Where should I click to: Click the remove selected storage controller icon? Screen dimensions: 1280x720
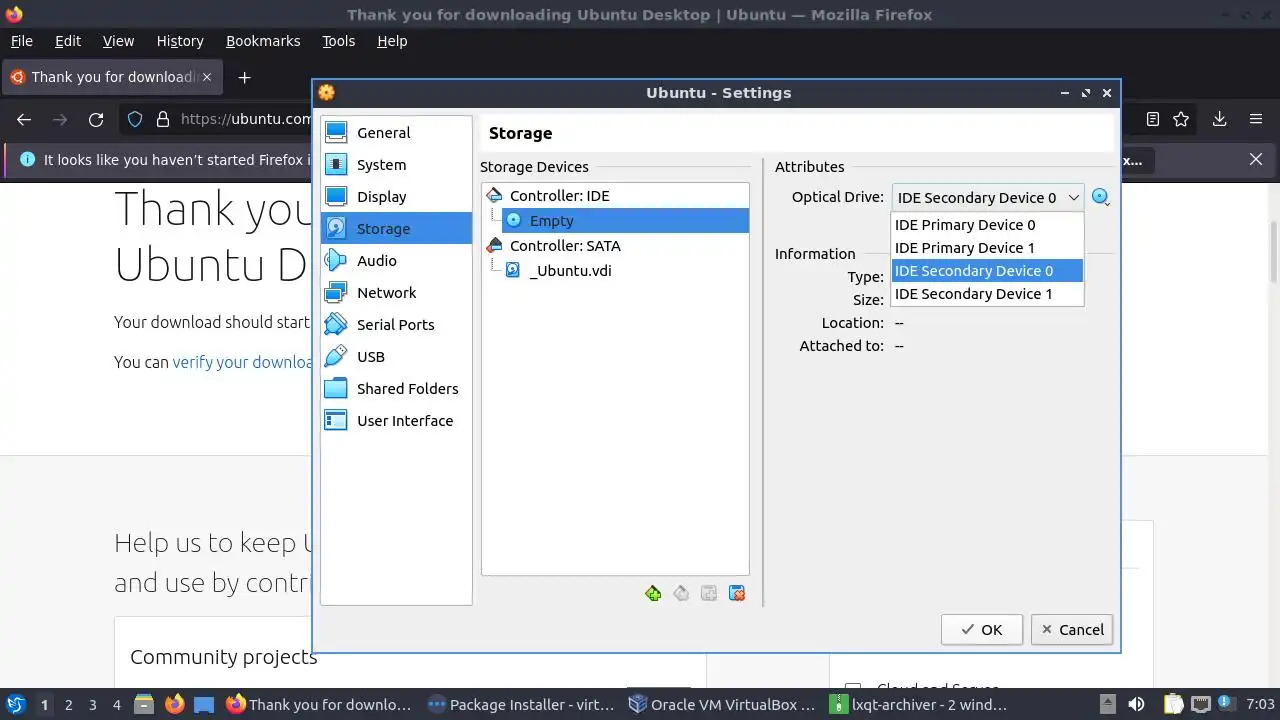[681, 594]
